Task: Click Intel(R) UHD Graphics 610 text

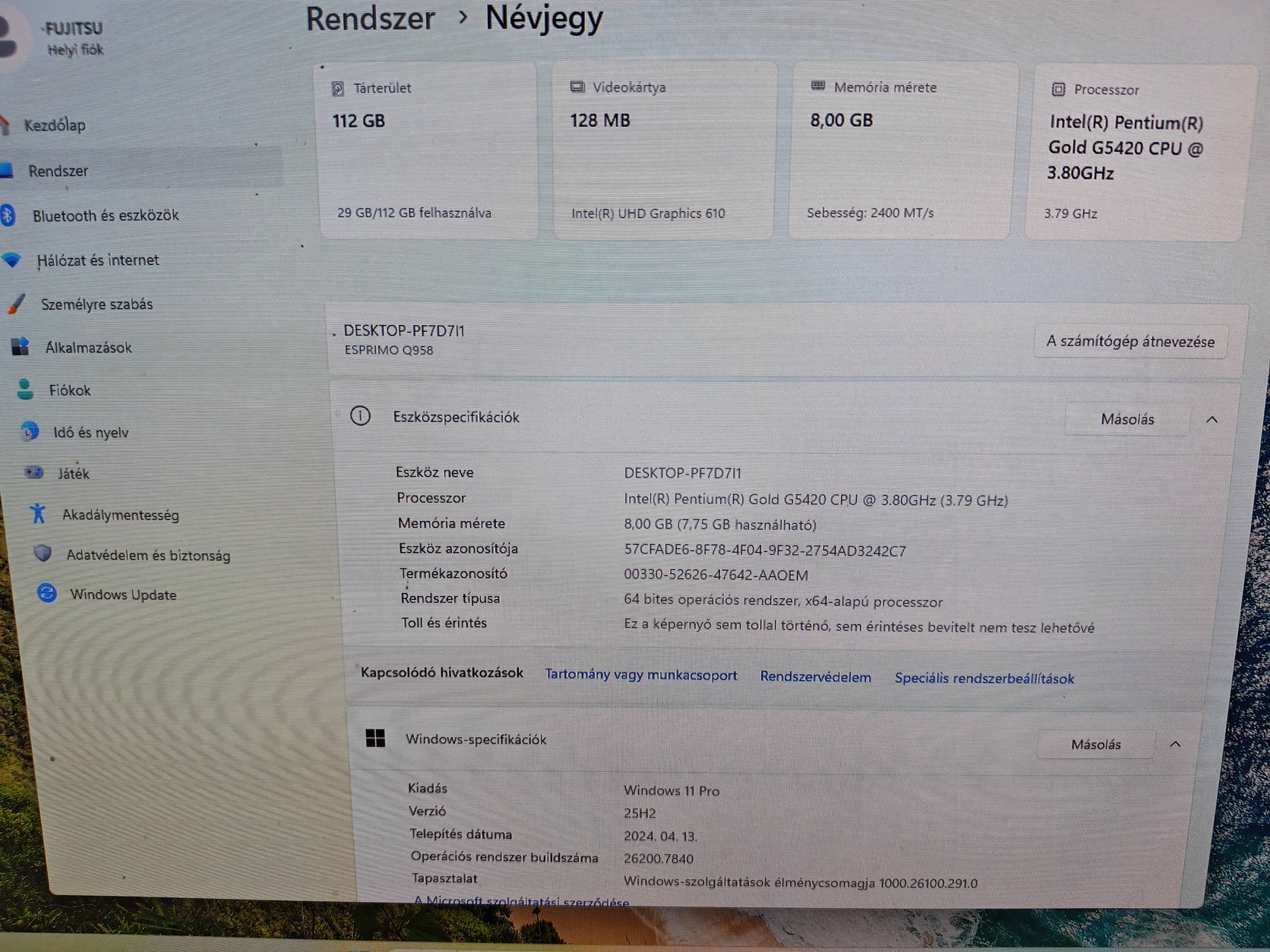Action: [x=648, y=213]
